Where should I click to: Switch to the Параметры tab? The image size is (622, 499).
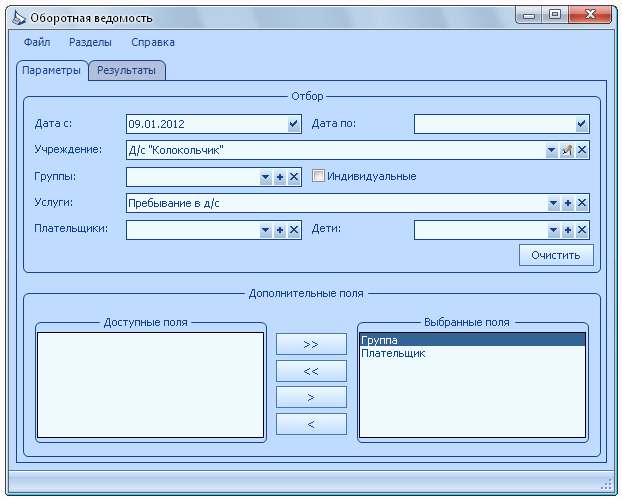[52, 71]
